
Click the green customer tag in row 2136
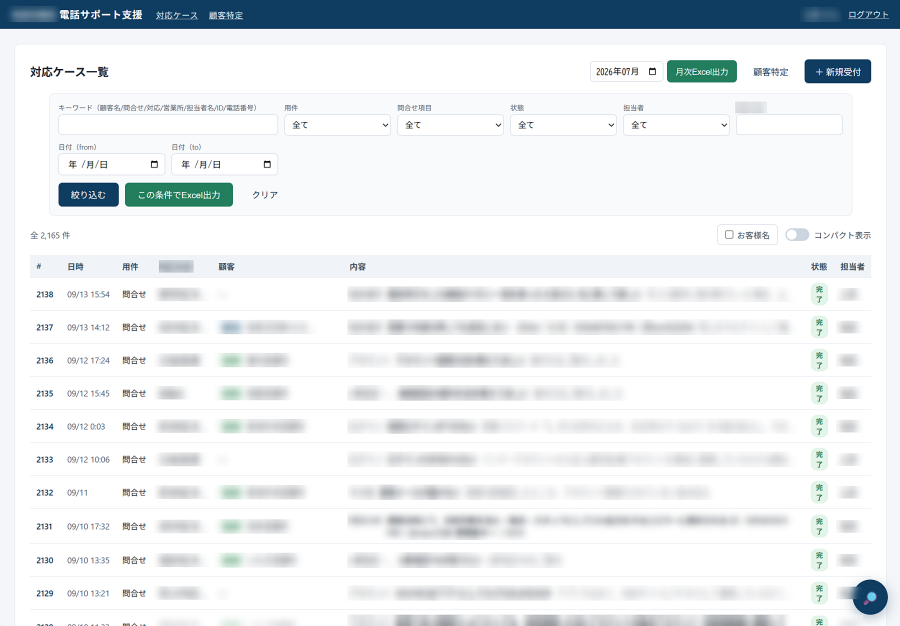tap(231, 360)
